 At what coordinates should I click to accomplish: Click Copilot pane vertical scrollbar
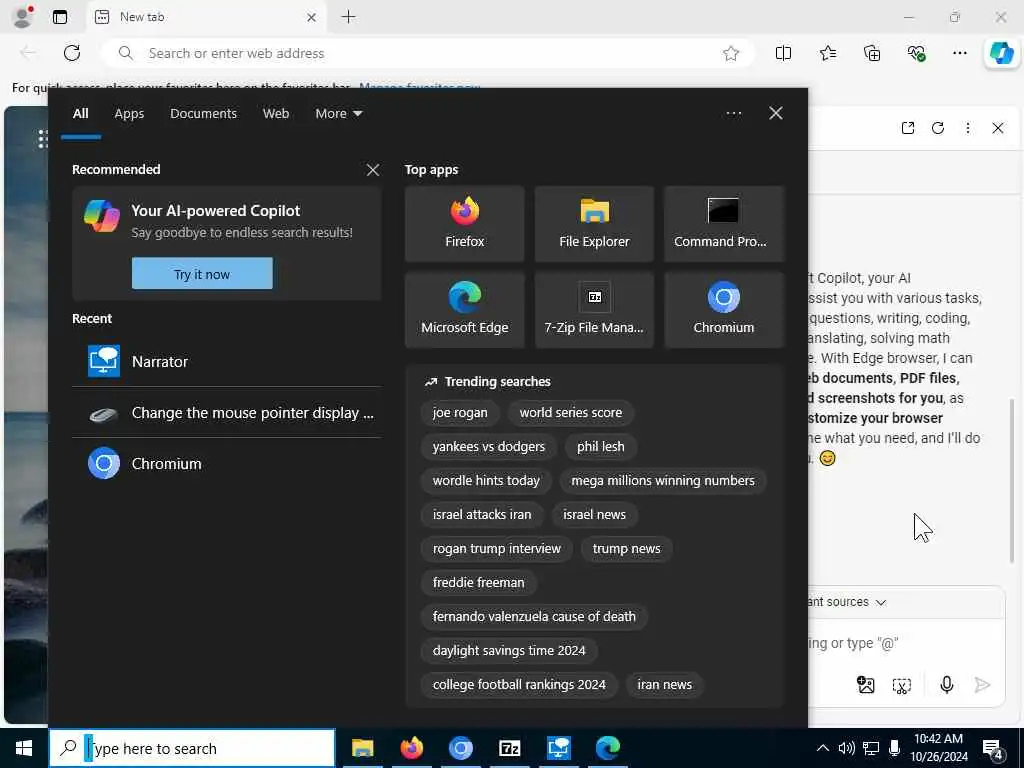click(1013, 480)
